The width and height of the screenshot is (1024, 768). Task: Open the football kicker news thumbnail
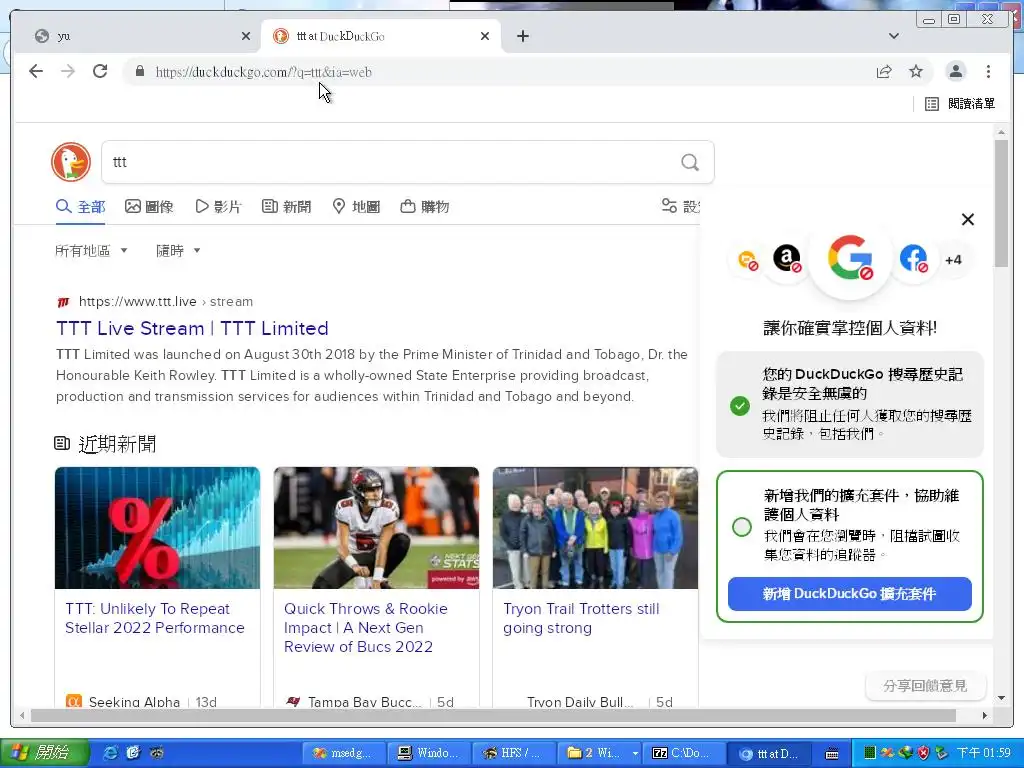click(376, 528)
